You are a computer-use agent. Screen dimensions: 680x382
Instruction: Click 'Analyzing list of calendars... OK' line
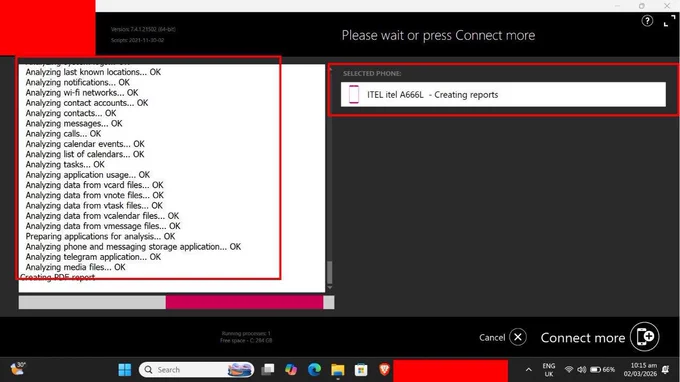(85, 154)
